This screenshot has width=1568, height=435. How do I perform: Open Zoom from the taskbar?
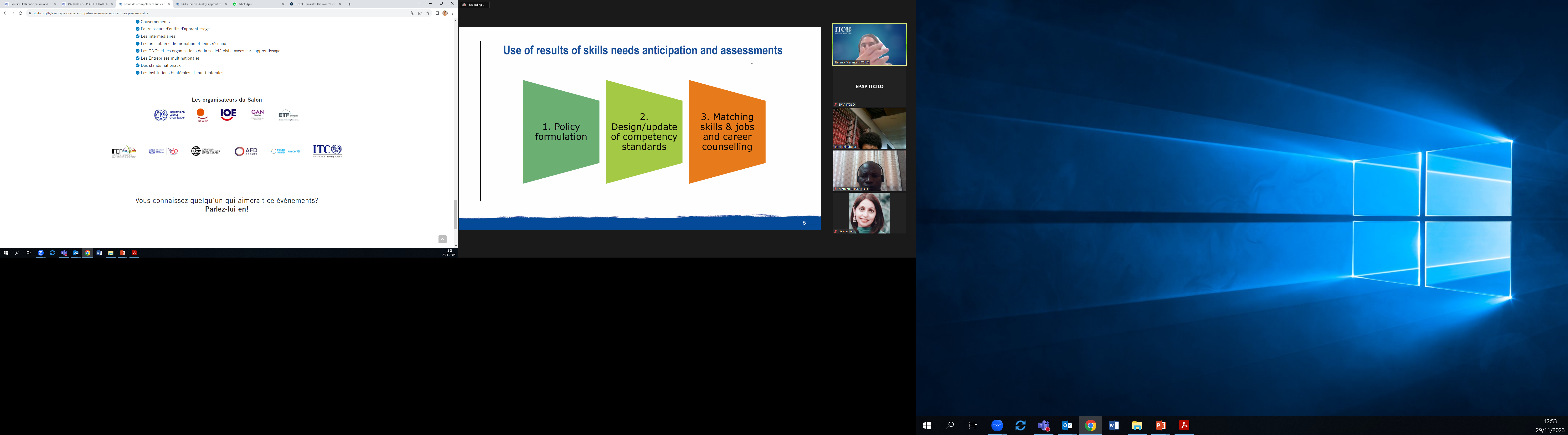pos(997,425)
